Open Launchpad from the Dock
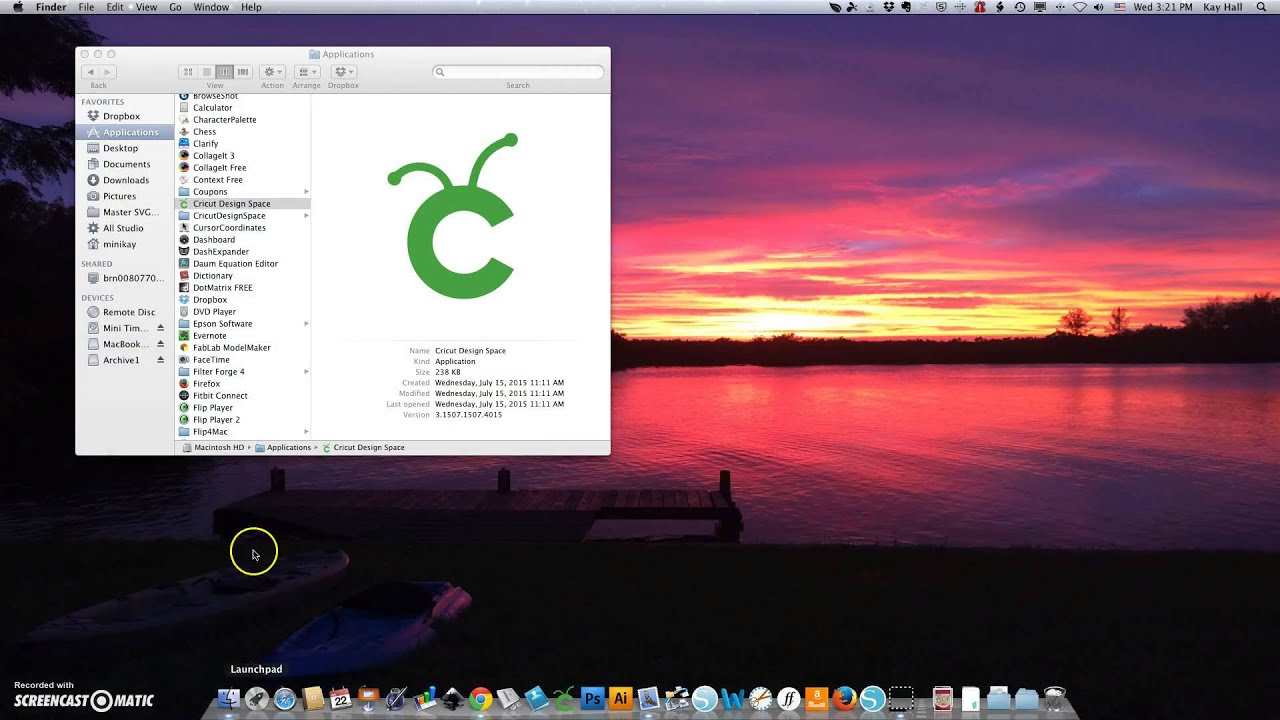 (256, 698)
